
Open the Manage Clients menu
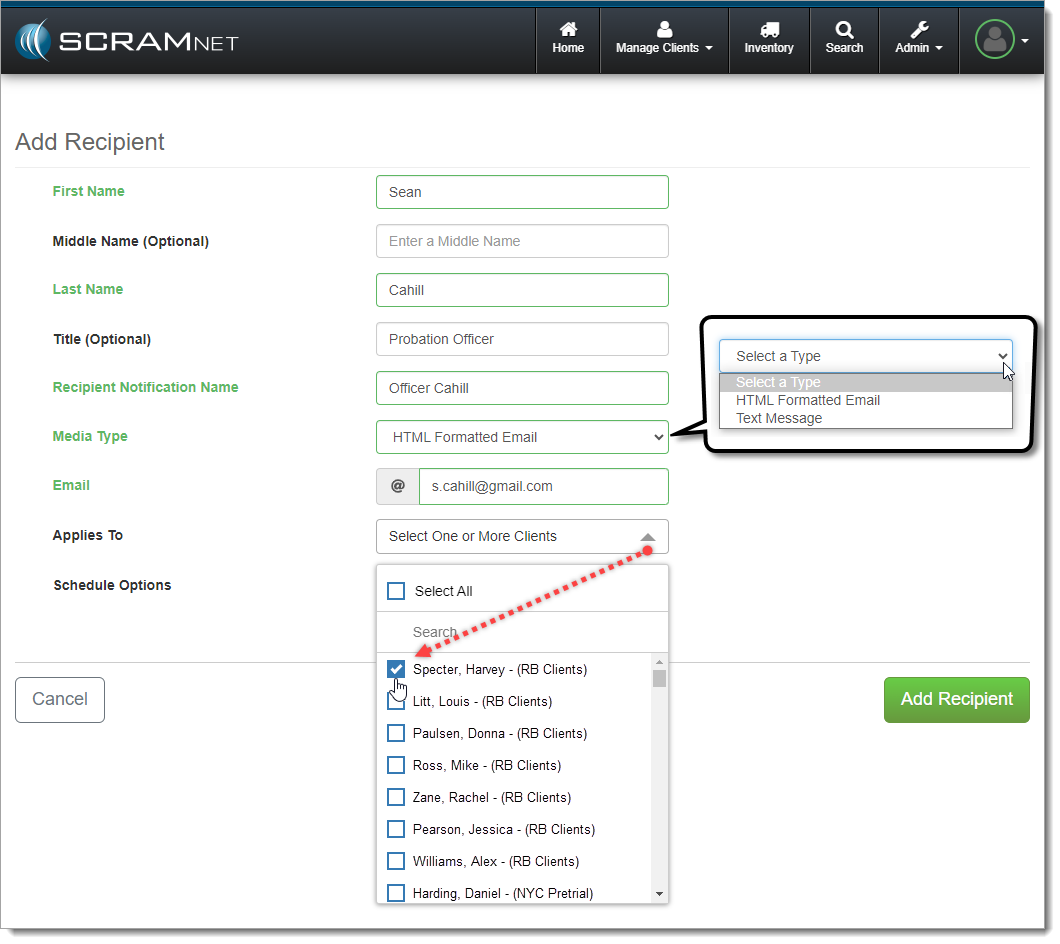(664, 39)
